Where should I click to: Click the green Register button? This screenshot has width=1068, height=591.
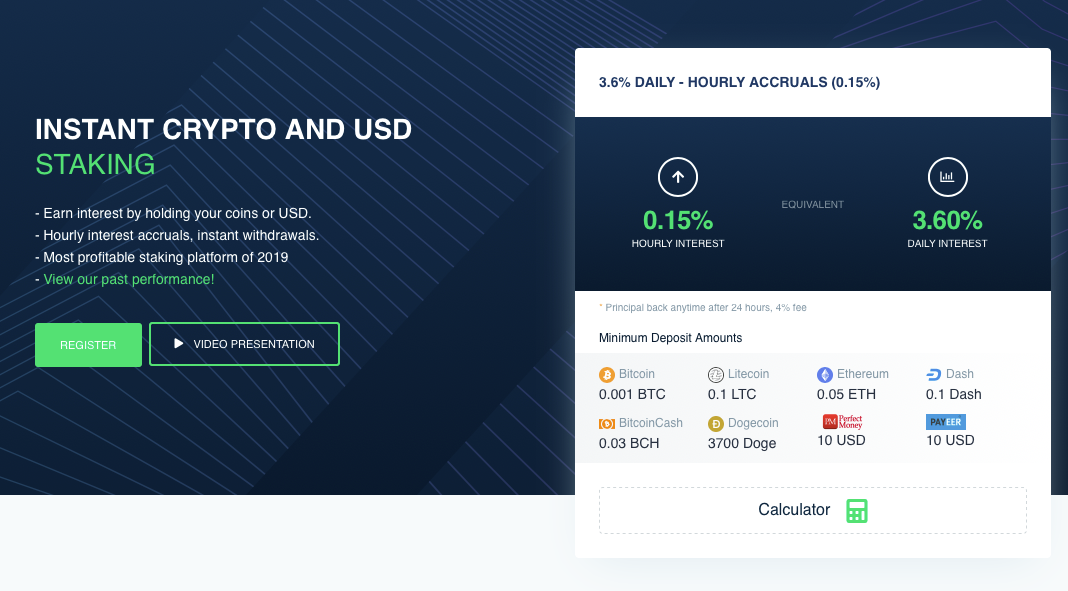(x=89, y=345)
